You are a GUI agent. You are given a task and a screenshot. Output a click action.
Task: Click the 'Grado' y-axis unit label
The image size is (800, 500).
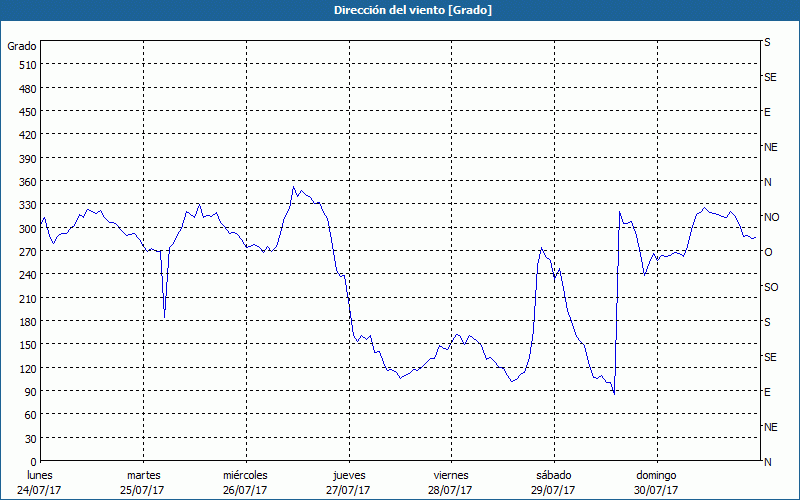tap(22, 46)
